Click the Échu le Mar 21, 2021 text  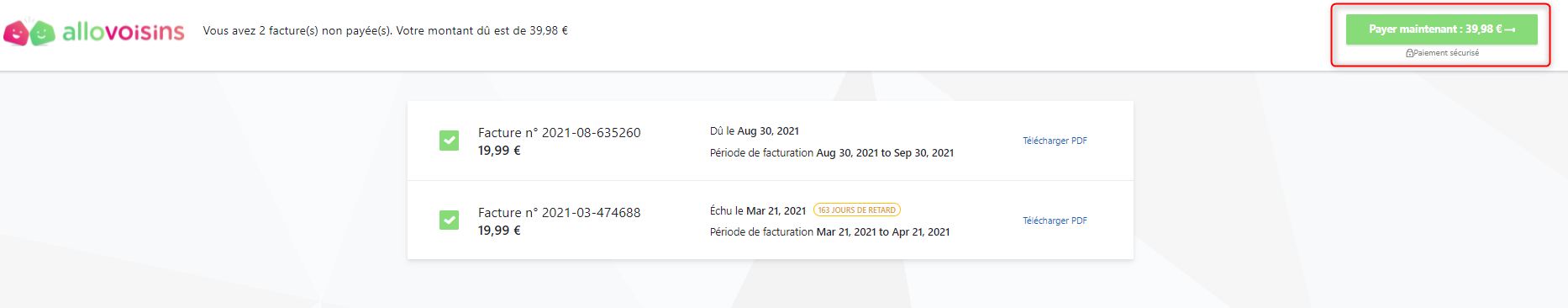[758, 210]
